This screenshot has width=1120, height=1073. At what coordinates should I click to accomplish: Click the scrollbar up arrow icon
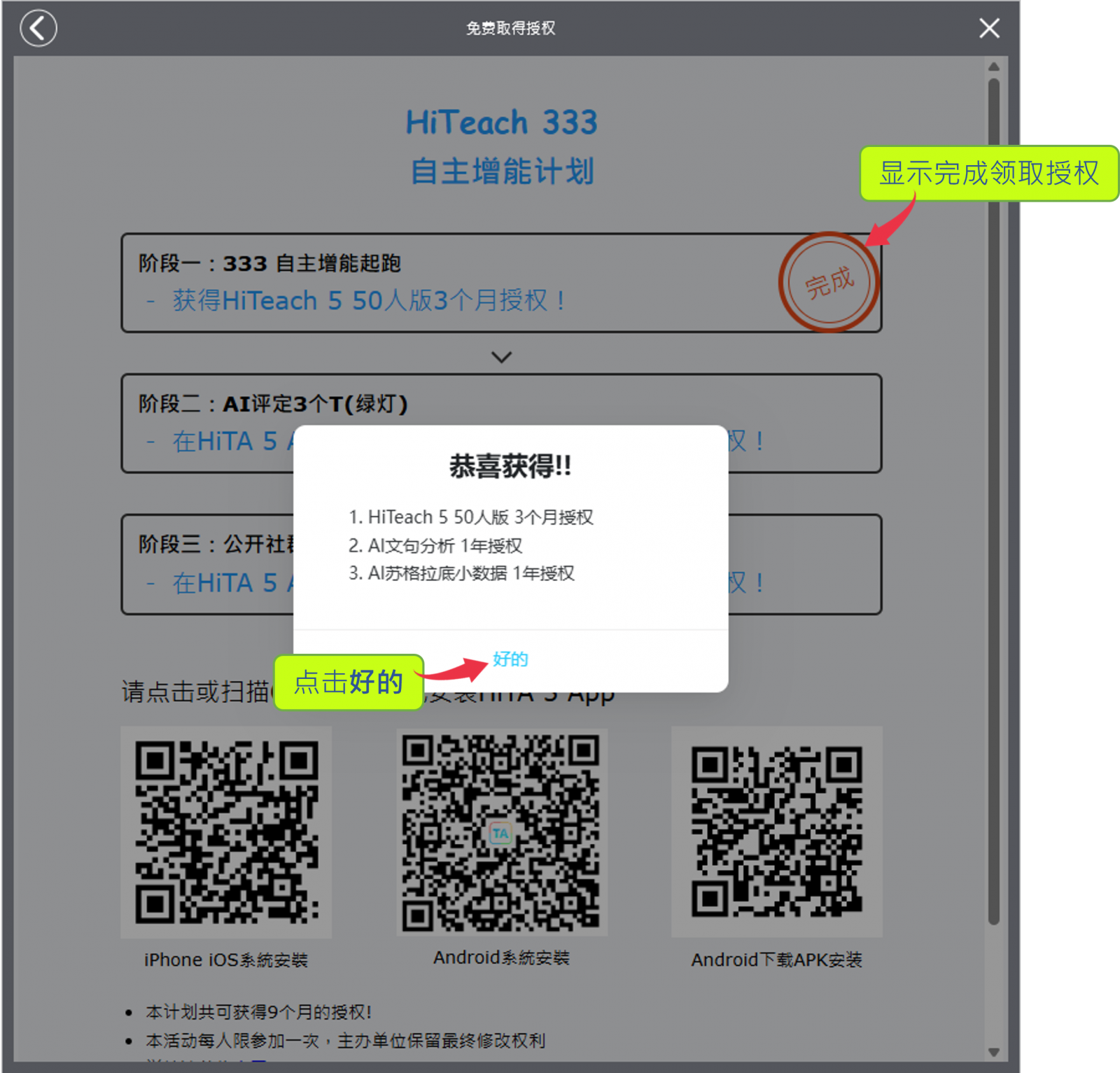click(993, 65)
